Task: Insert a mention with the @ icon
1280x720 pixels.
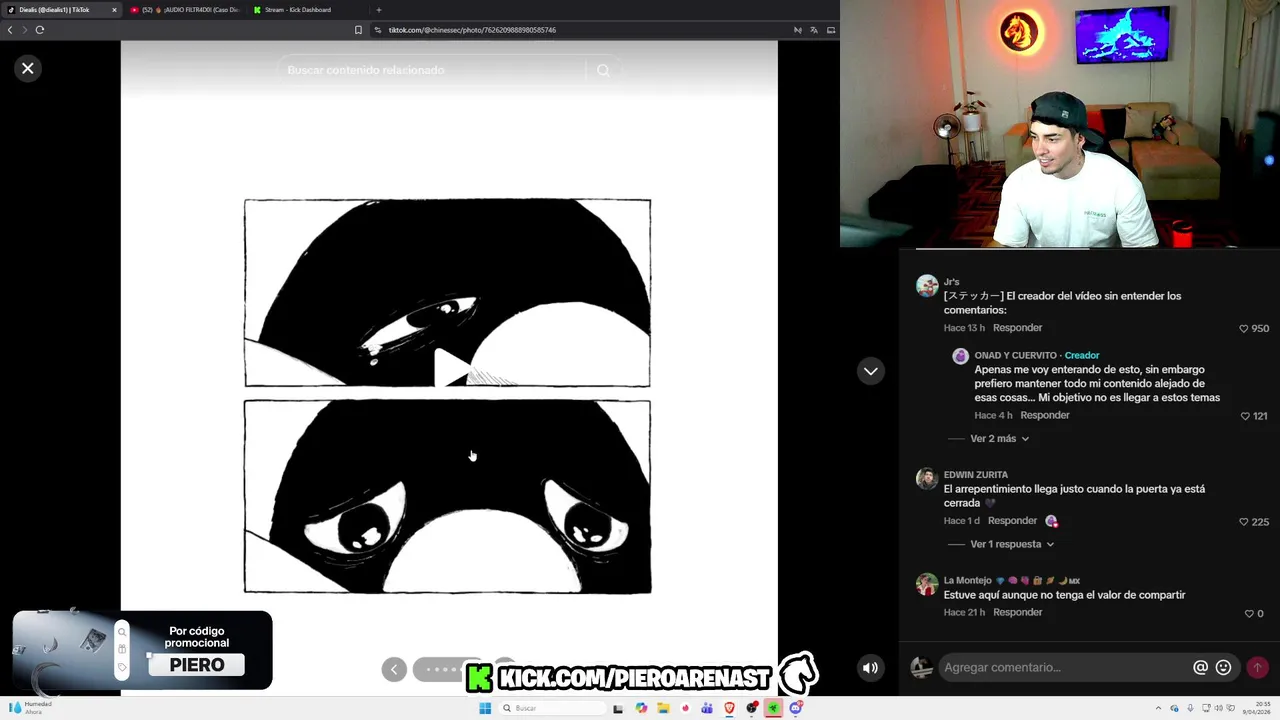Action: point(1200,668)
